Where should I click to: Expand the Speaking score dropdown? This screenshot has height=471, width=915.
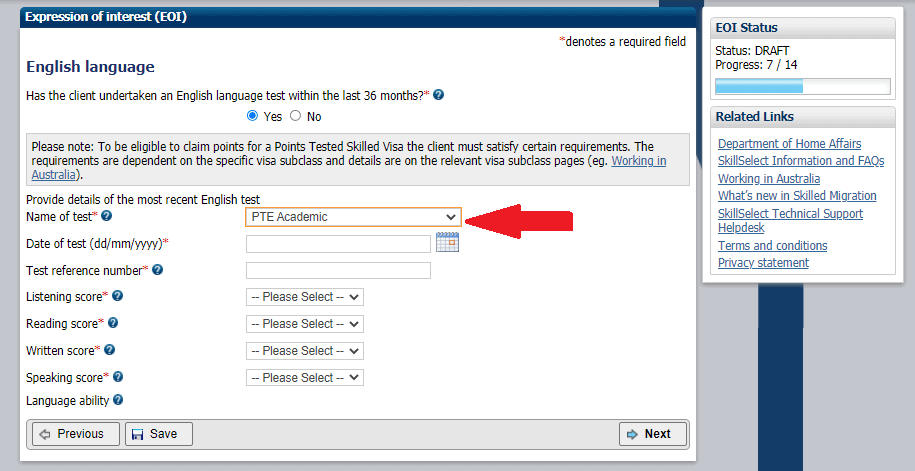304,378
